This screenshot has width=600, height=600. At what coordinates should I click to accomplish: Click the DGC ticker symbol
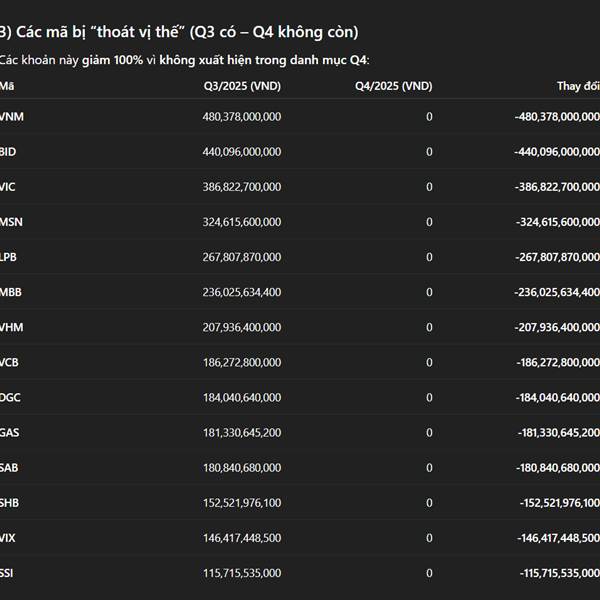click(11, 397)
